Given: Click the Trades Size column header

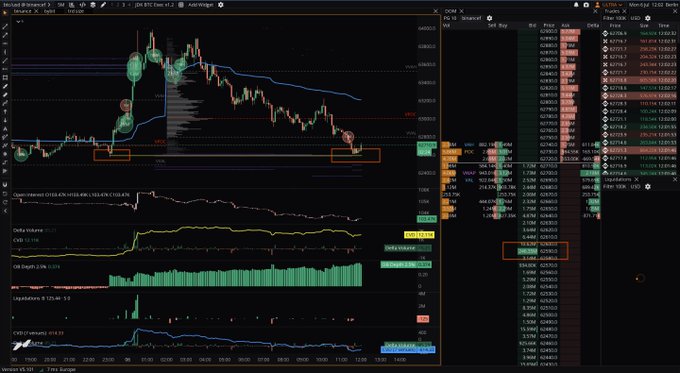Looking at the screenshot, I should coord(644,26).
